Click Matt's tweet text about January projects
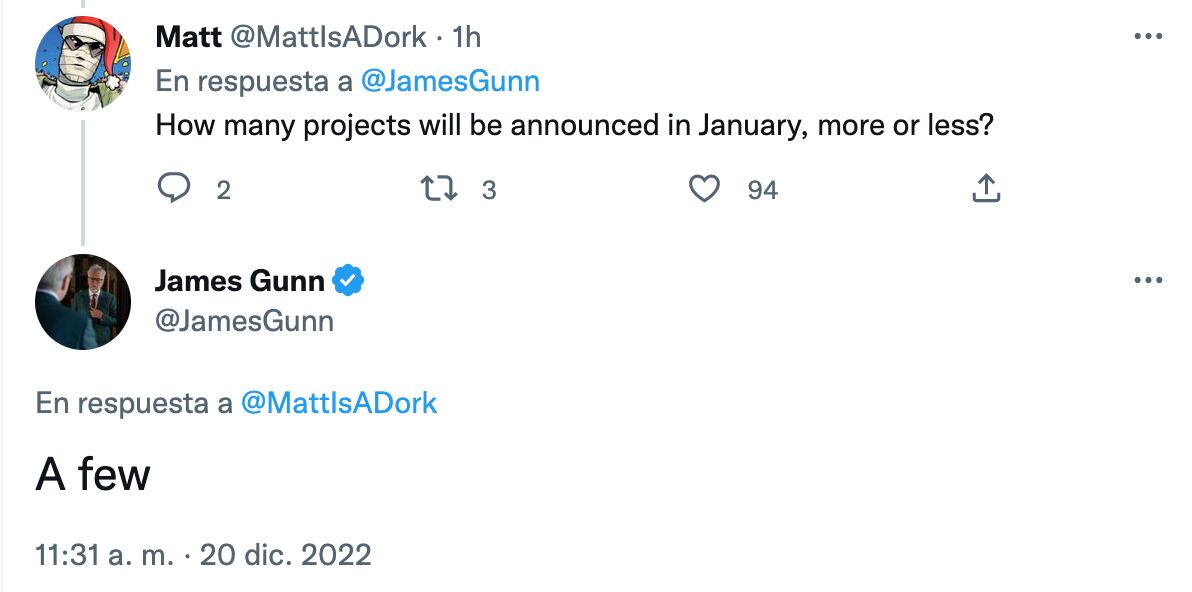The width and height of the screenshot is (1192, 592). tap(574, 127)
